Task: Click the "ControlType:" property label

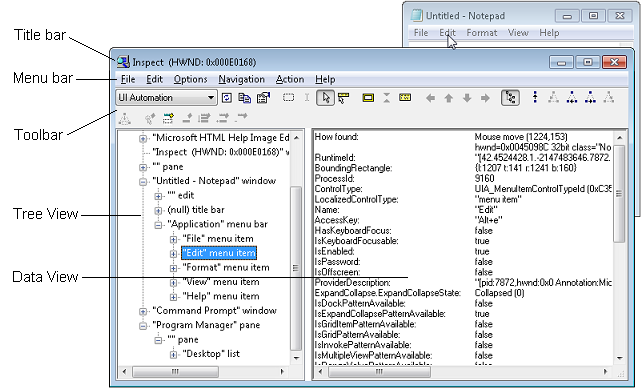Action: (x=339, y=189)
